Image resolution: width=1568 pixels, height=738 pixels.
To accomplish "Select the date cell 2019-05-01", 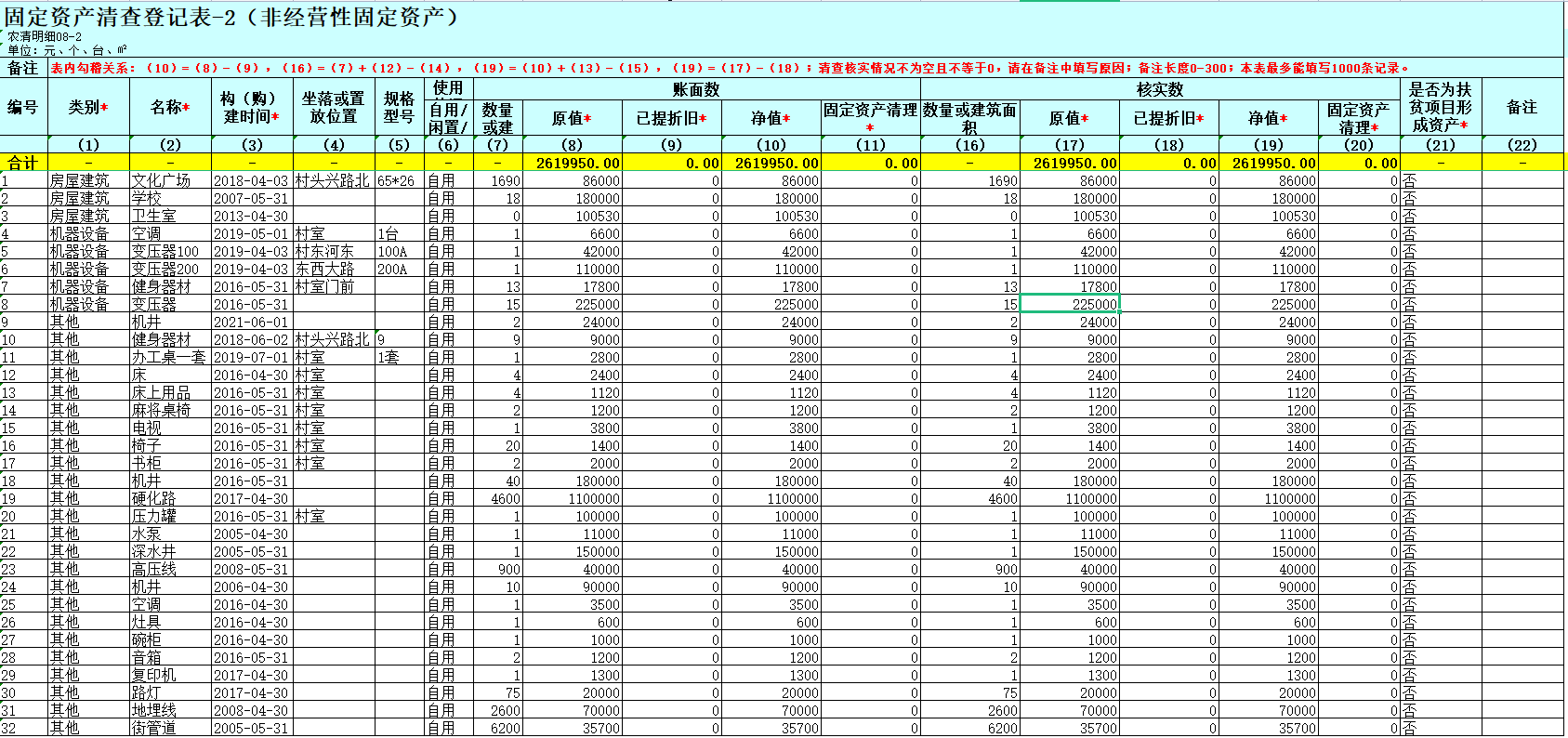I will click(252, 233).
